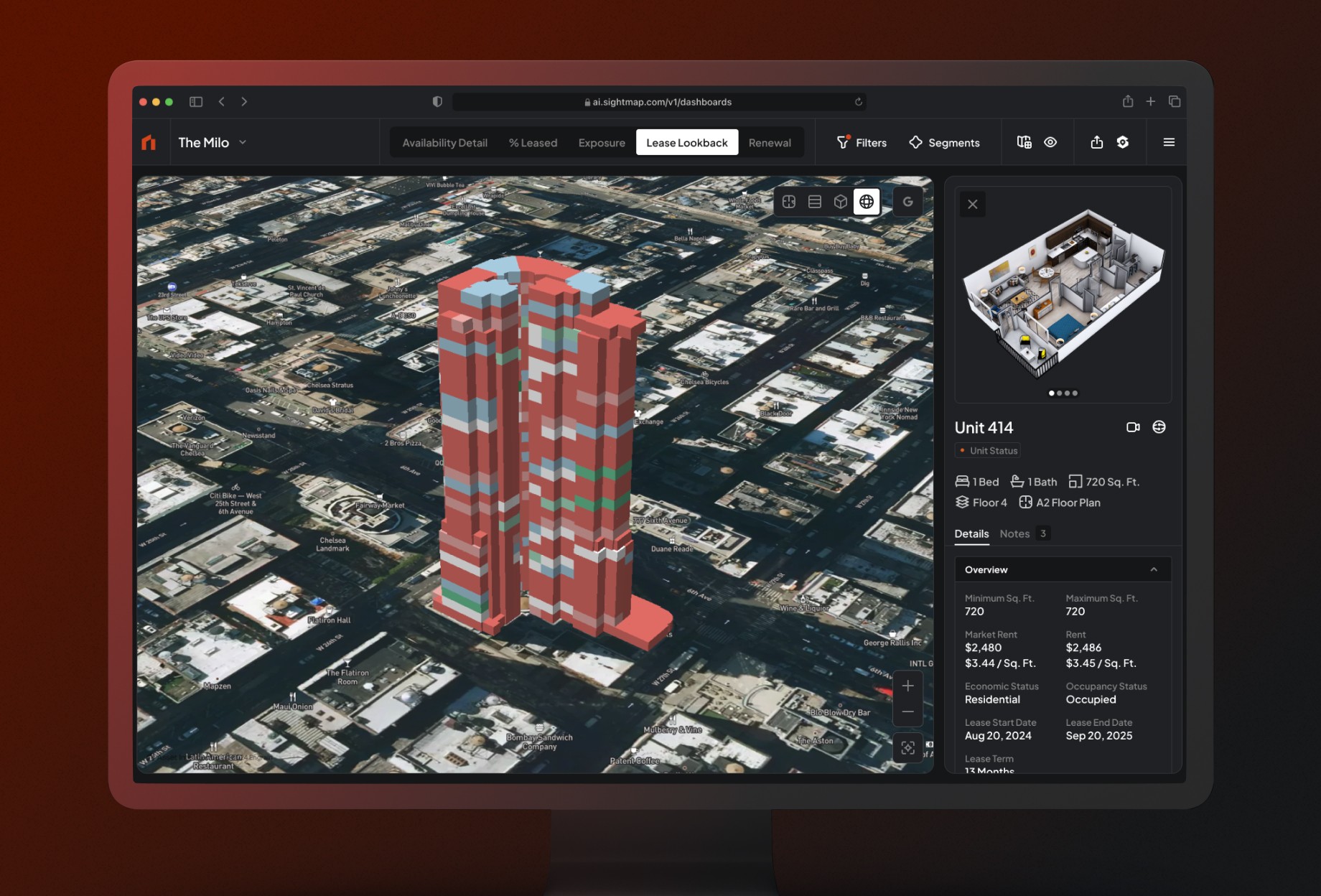Screen dimensions: 1321x896
Task: Select the stacked list view icon
Action: (x=815, y=202)
